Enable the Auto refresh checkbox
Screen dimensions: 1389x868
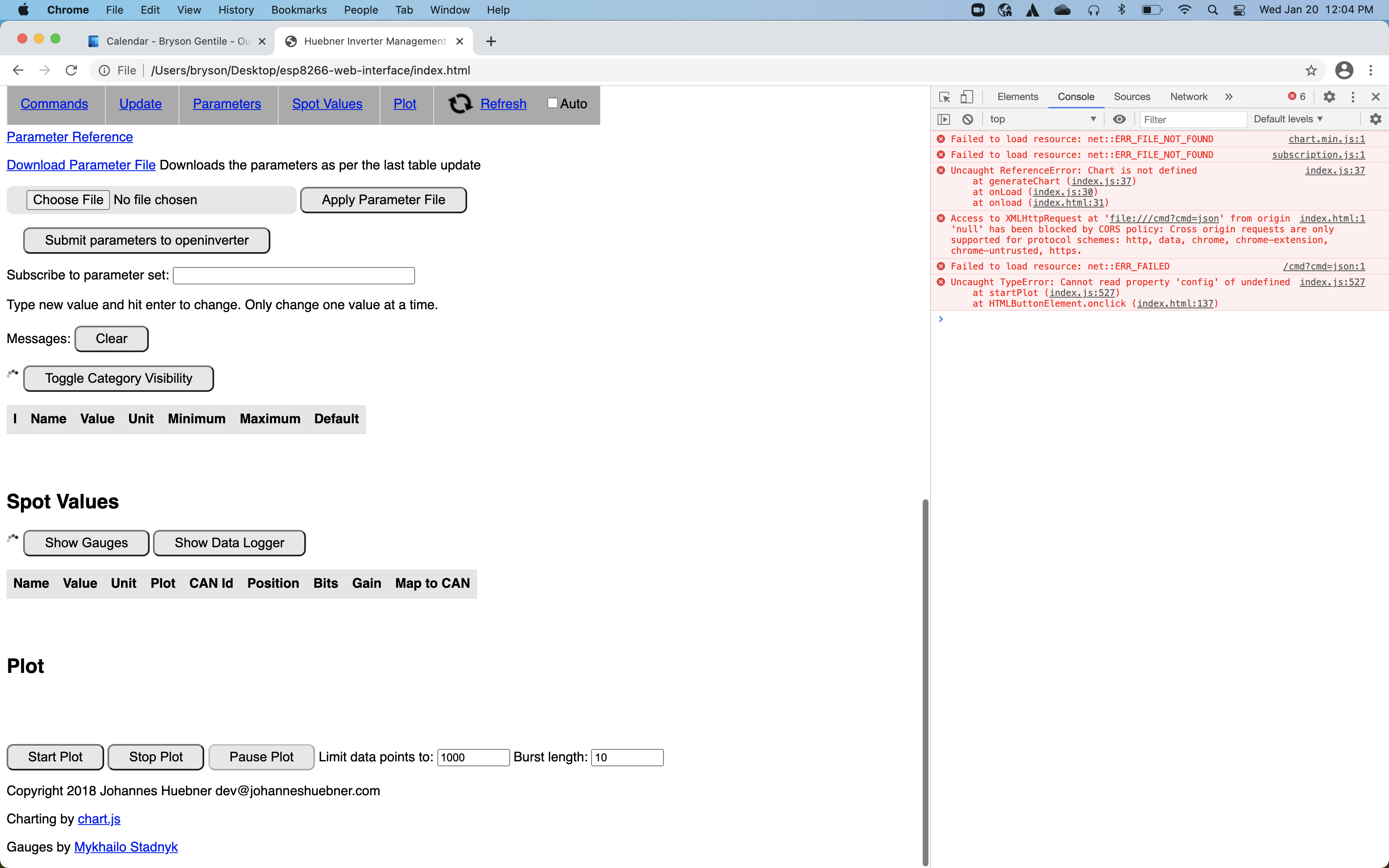tap(552, 103)
